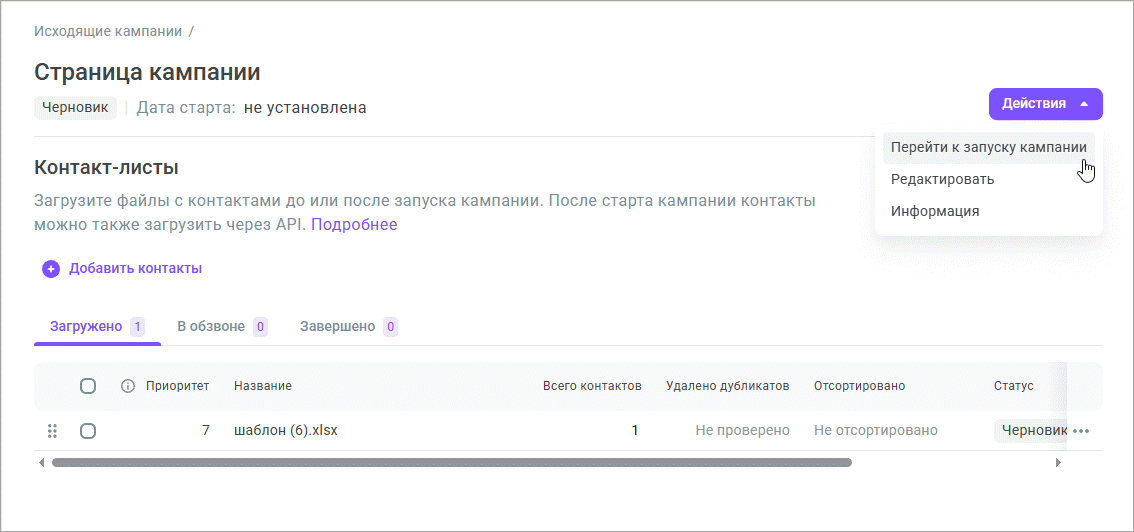The width and height of the screenshot is (1134, 532).
Task: Click the priority info icon in table header
Action: 128,386
